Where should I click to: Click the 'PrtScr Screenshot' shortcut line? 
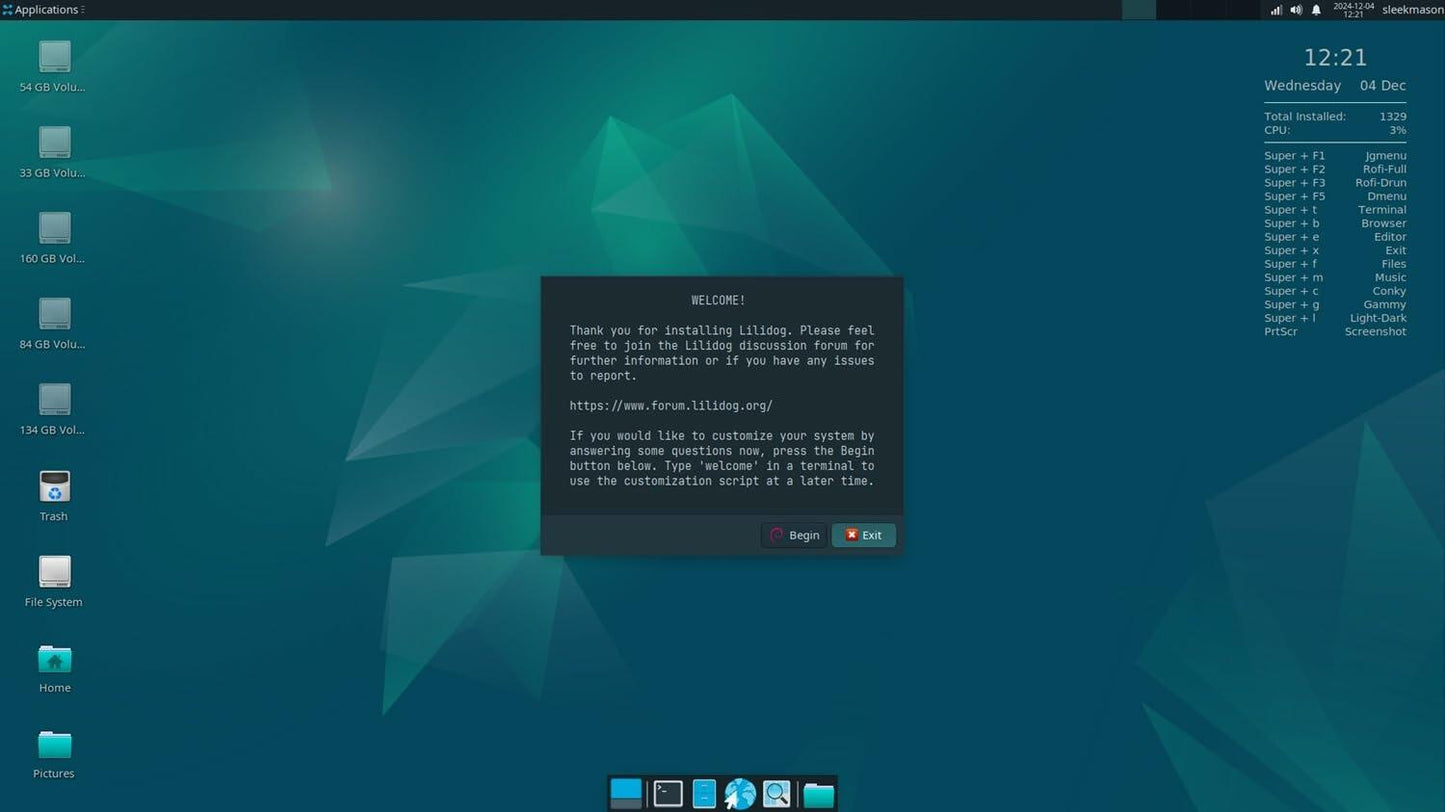(x=1335, y=331)
